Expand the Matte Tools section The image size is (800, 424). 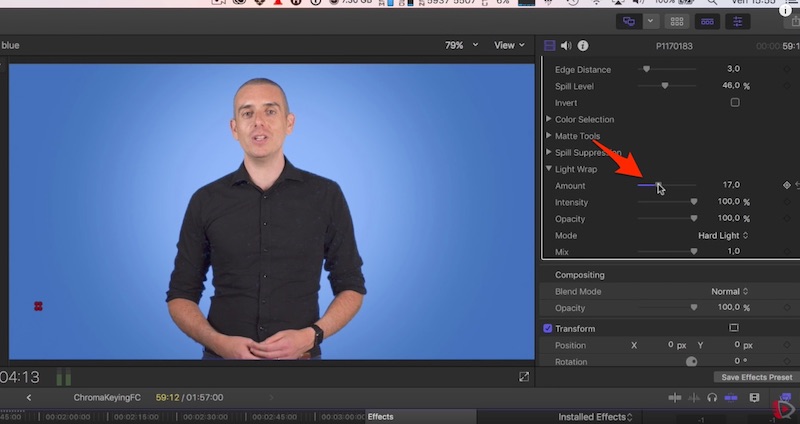click(x=548, y=135)
